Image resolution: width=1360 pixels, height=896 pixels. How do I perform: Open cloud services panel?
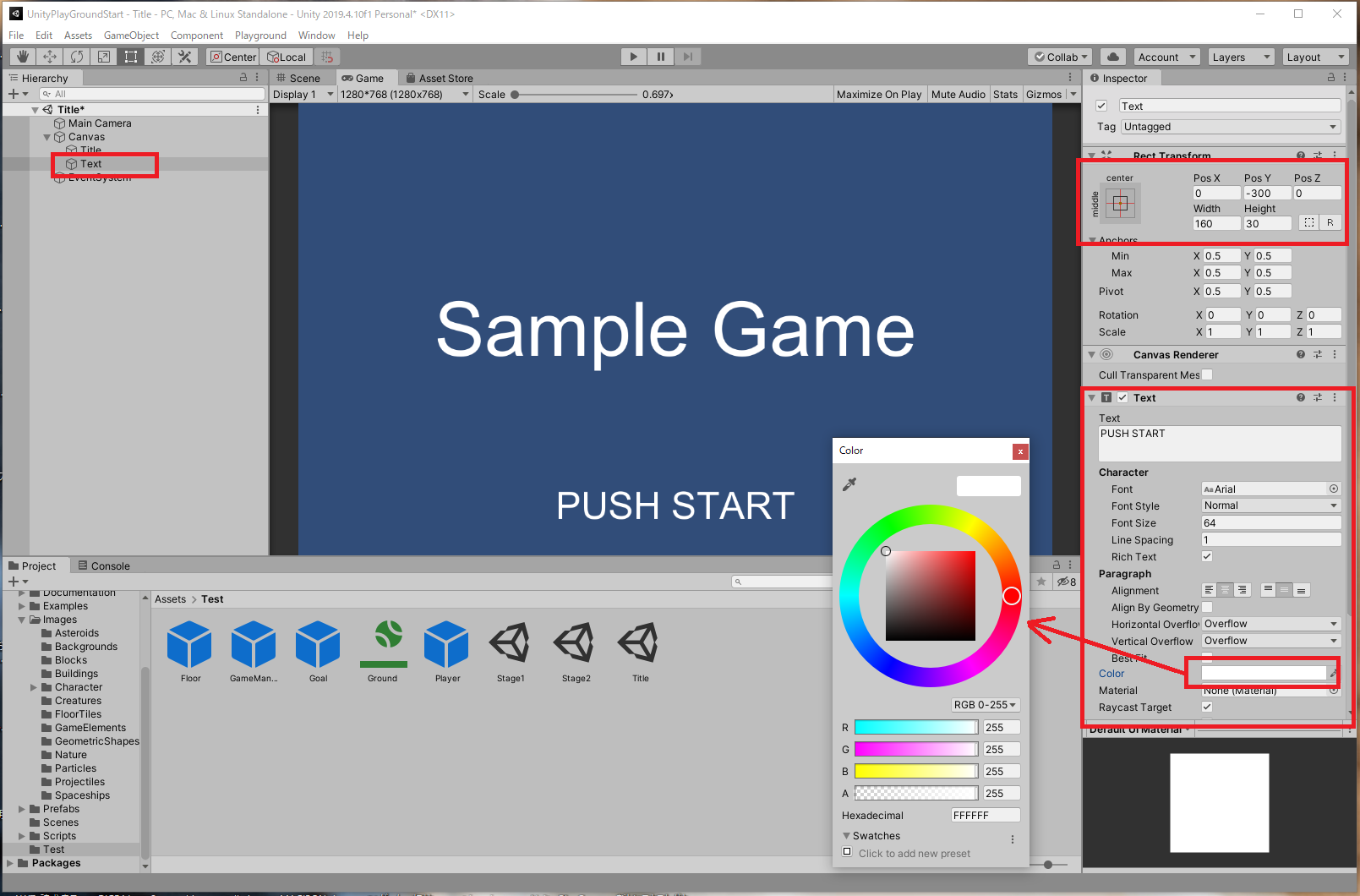1113,57
